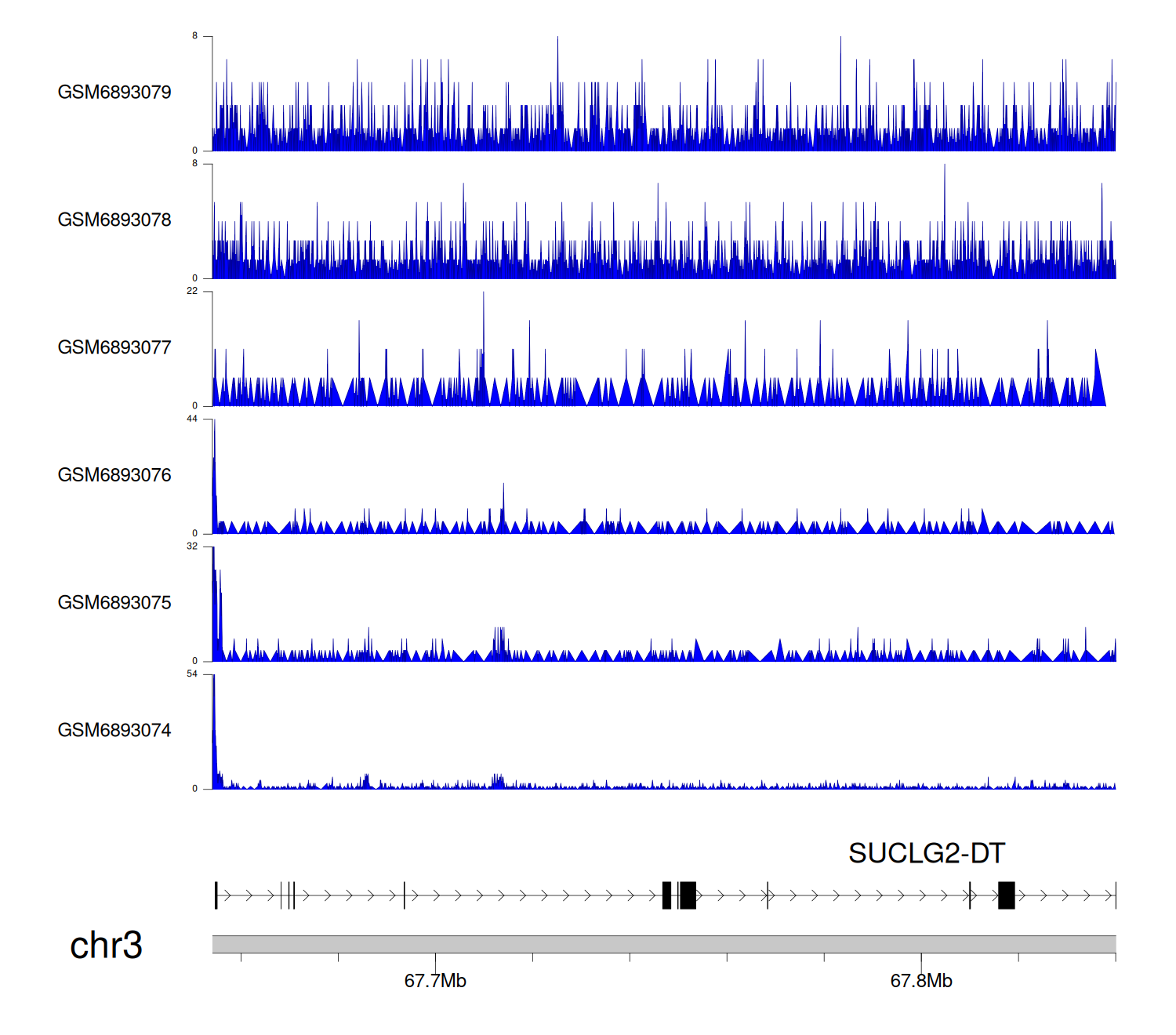Select the GSM6893074 track label

coord(114,731)
